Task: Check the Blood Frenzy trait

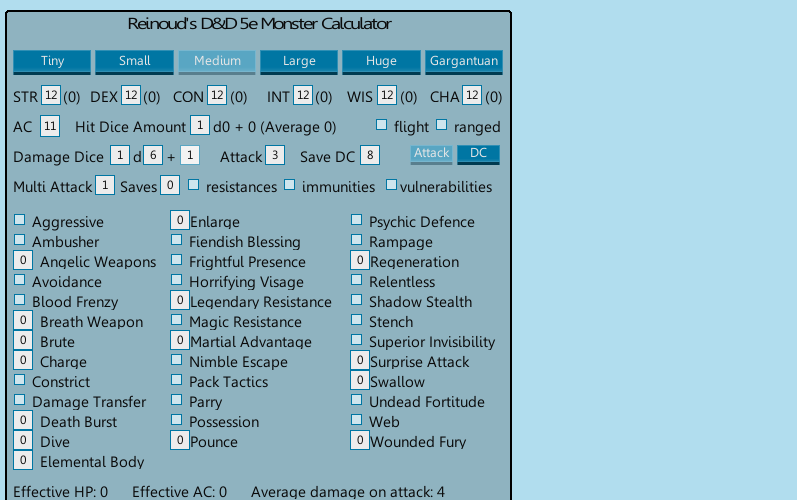Action: (x=19, y=299)
